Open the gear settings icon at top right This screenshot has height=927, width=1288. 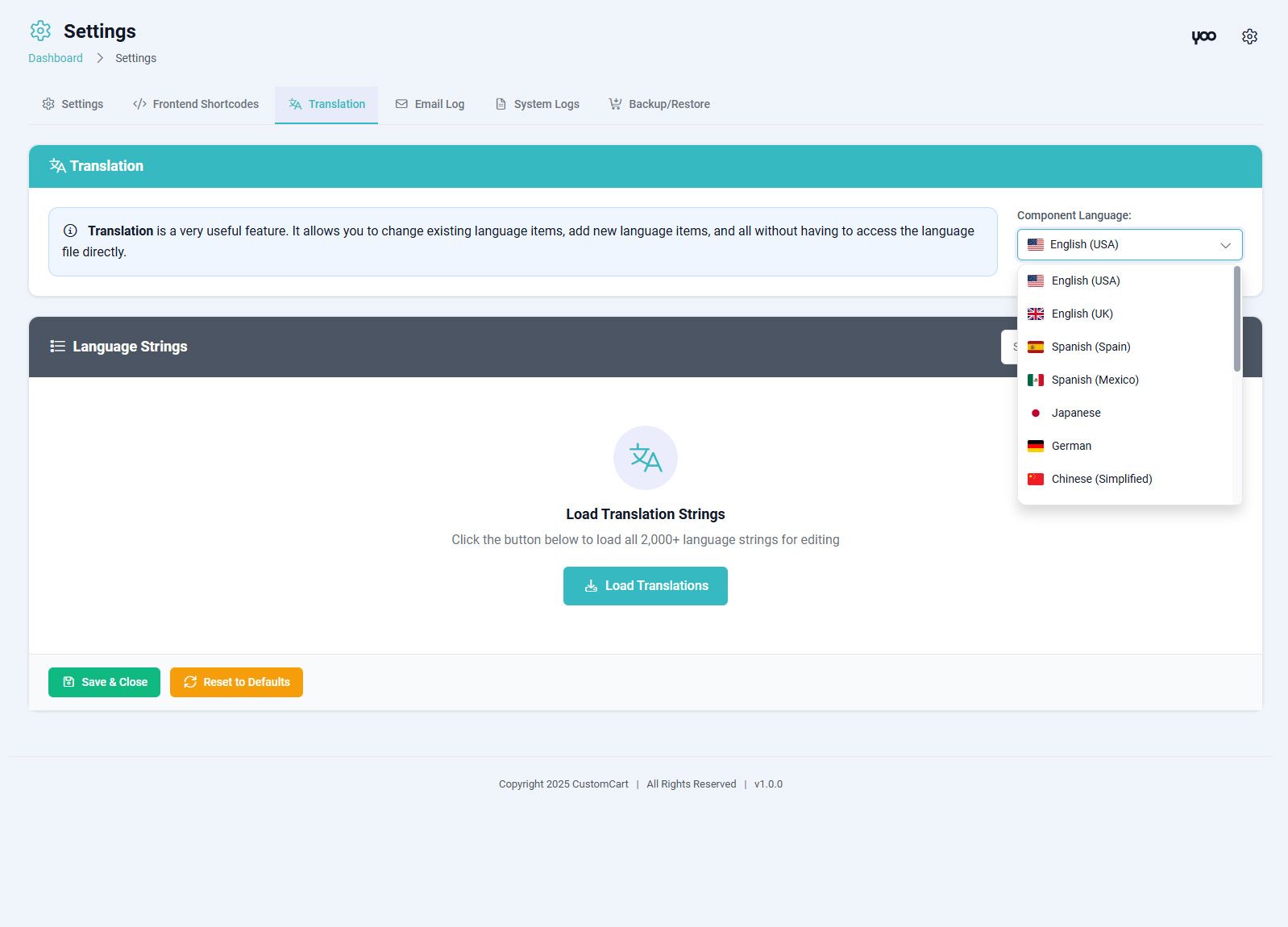1249,37
